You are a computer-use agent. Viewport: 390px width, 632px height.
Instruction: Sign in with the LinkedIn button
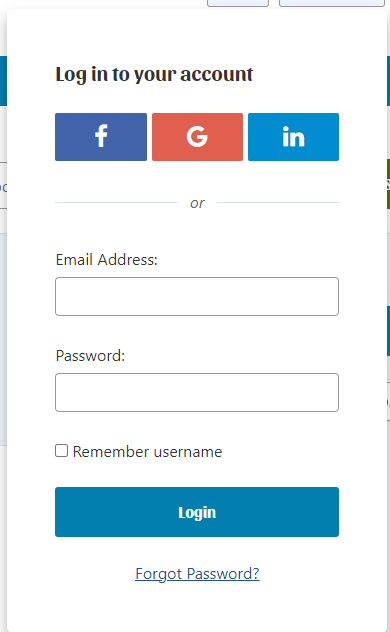(293, 137)
